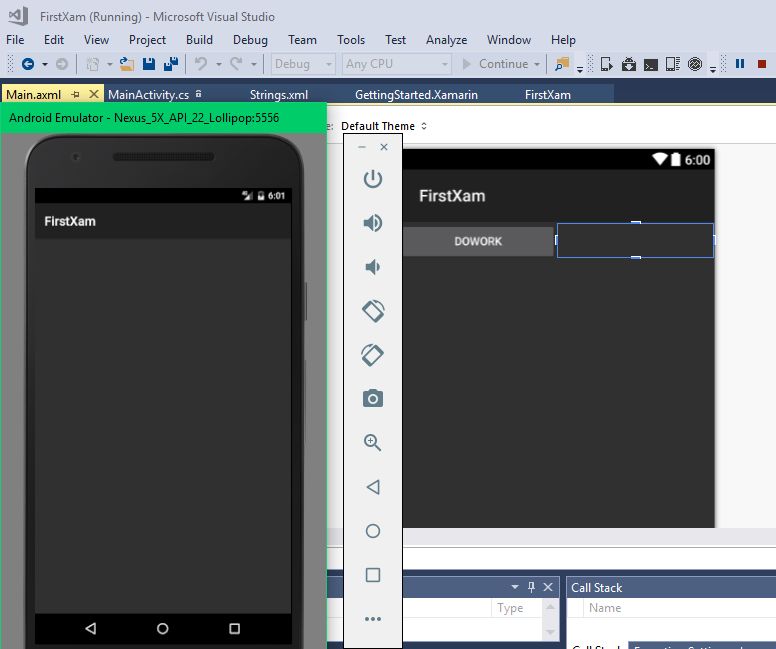Screen dimensions: 776x649
Task: Open the debug panel window options dropdown
Action: 515,587
